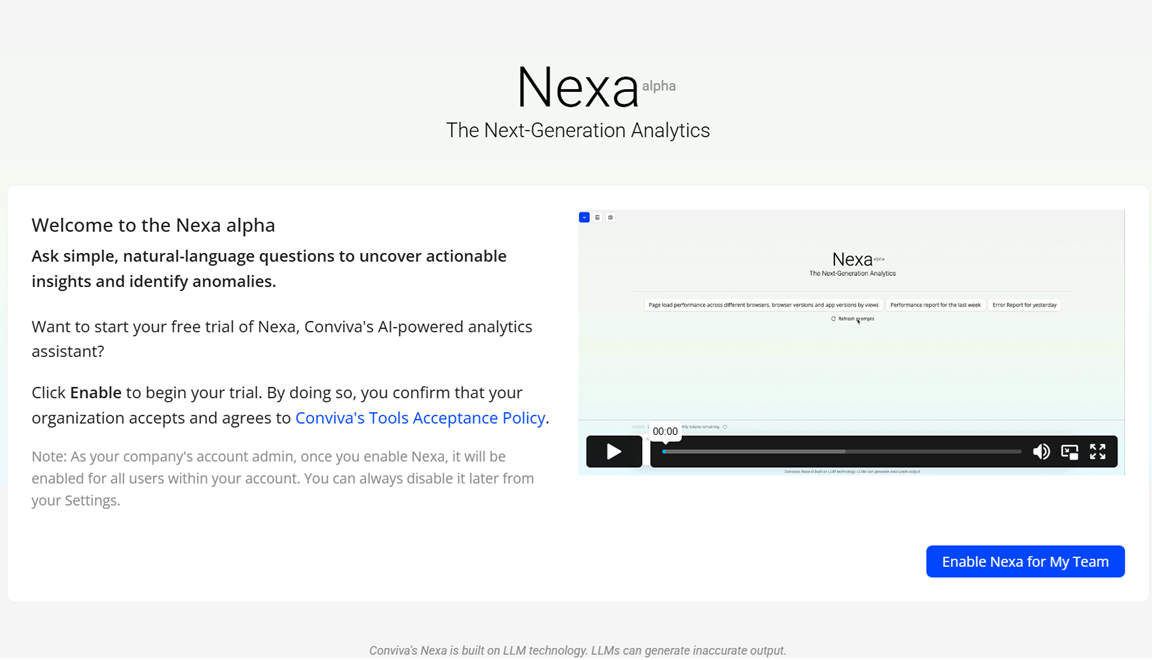Image resolution: width=1152 pixels, height=660 pixels.
Task: Click the large Nexa page title
Action: [x=577, y=88]
